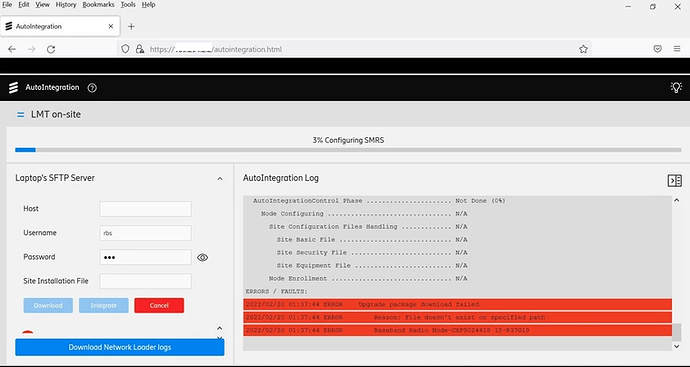The height and width of the screenshot is (367, 690).
Task: Click the log panel expand layout icon
Action: pos(675,180)
